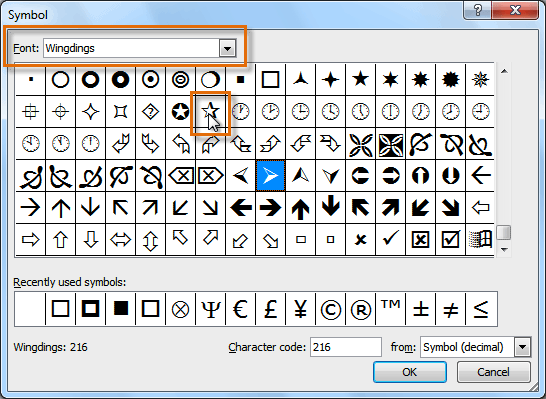The width and height of the screenshot is (546, 399).
Task: Cancel the Symbol dialog
Action: click(493, 372)
